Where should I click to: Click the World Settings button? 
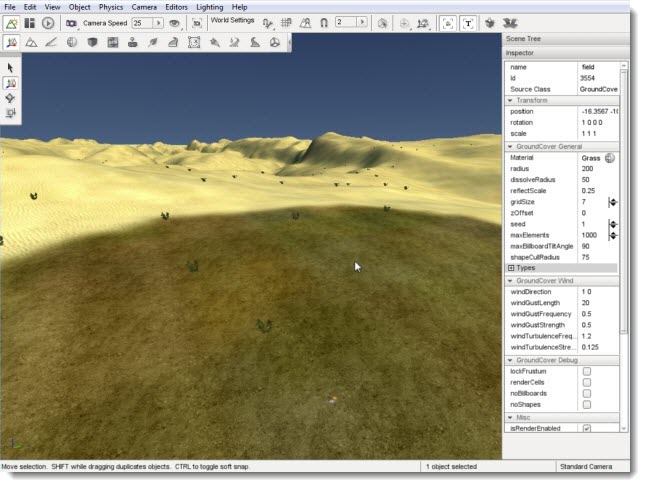(x=232, y=21)
